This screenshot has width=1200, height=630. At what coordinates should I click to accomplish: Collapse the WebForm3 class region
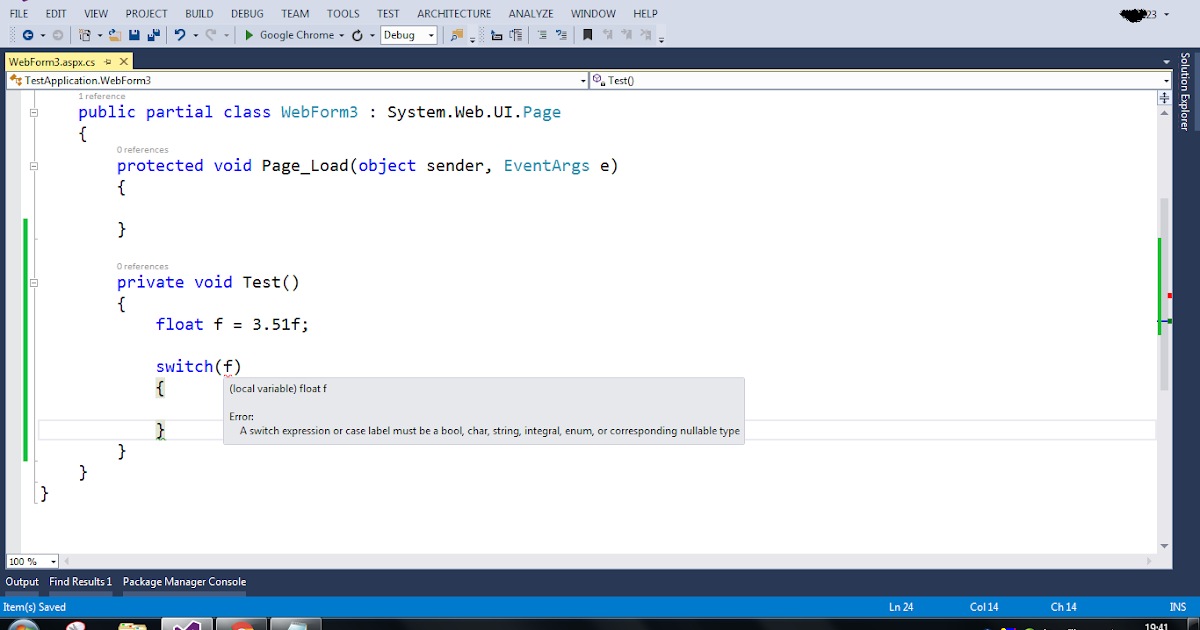(33, 112)
